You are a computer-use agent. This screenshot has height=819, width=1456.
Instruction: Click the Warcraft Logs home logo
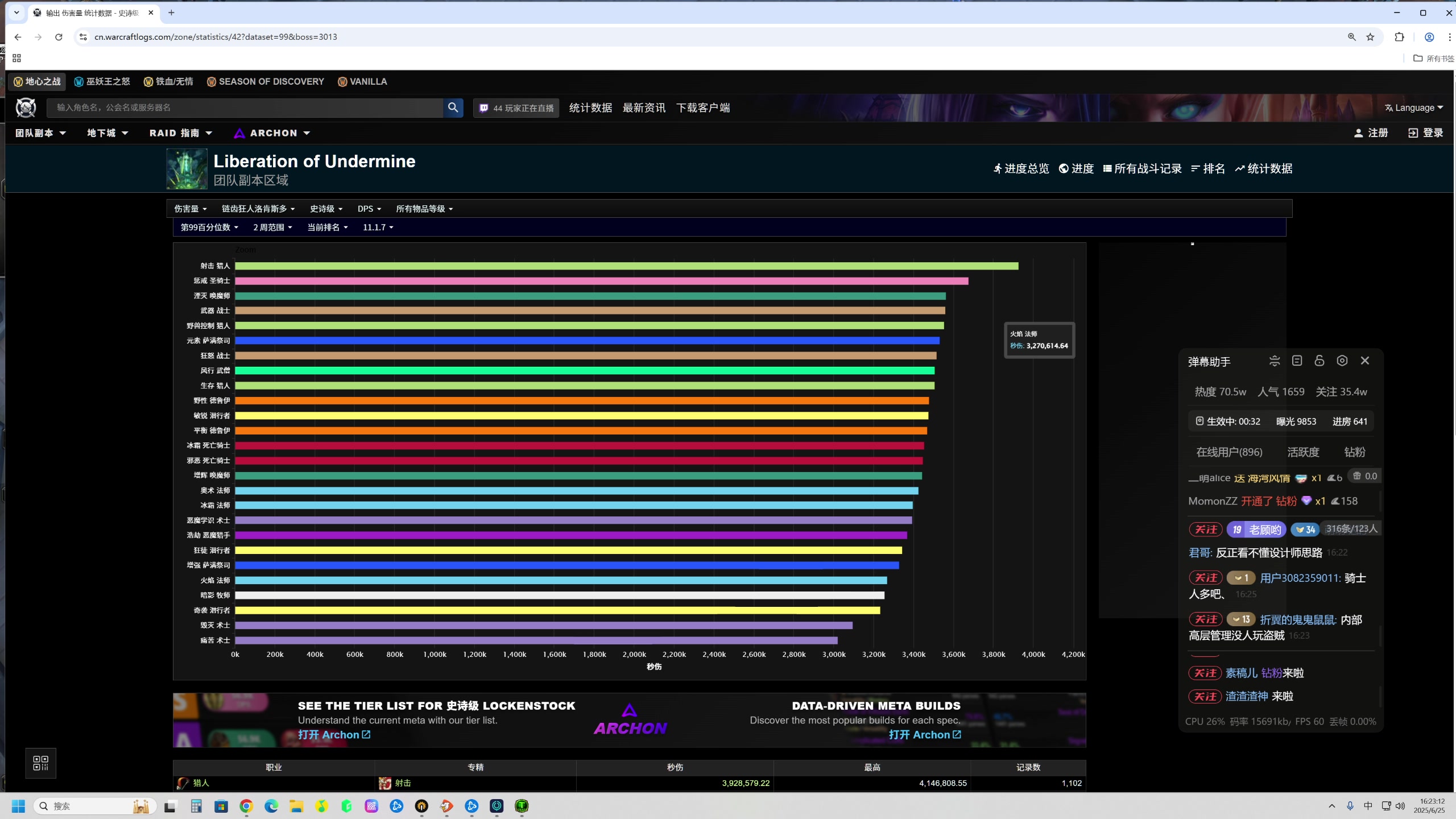pyautogui.click(x=26, y=107)
